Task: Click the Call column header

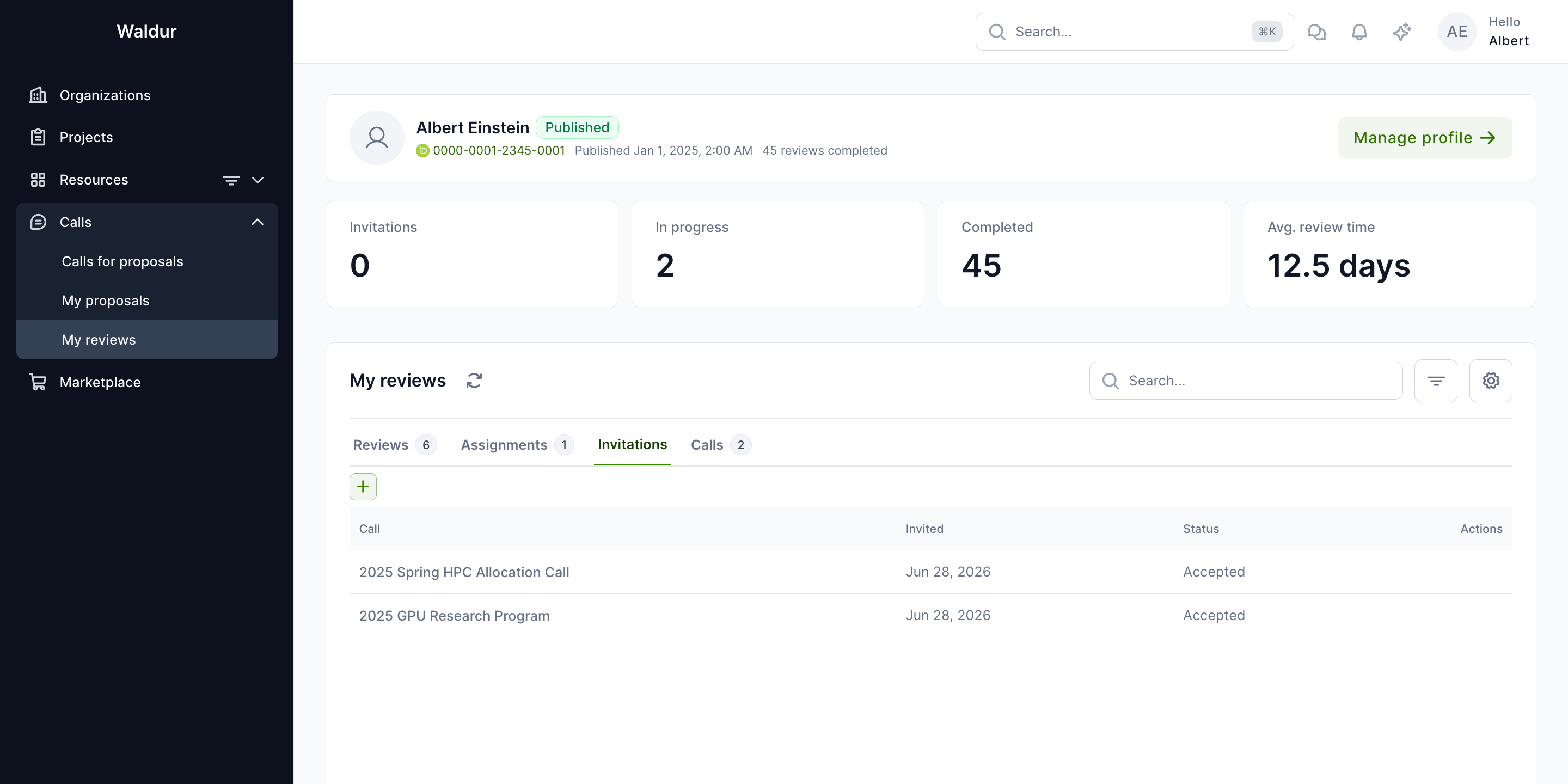Action: pos(369,529)
